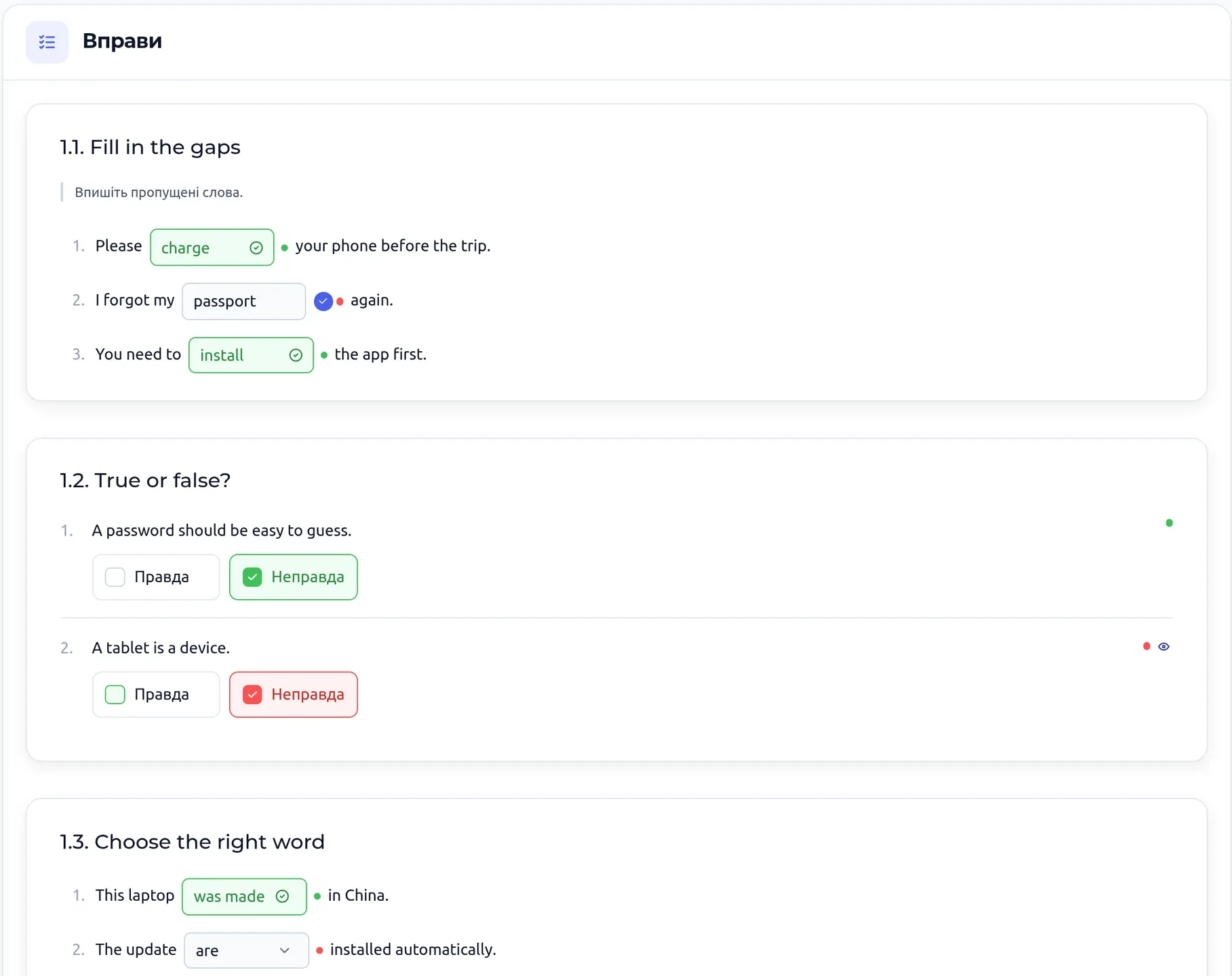This screenshot has height=976, width=1232.
Task: Click the red status dot next to 'passport'
Action: coord(340,301)
